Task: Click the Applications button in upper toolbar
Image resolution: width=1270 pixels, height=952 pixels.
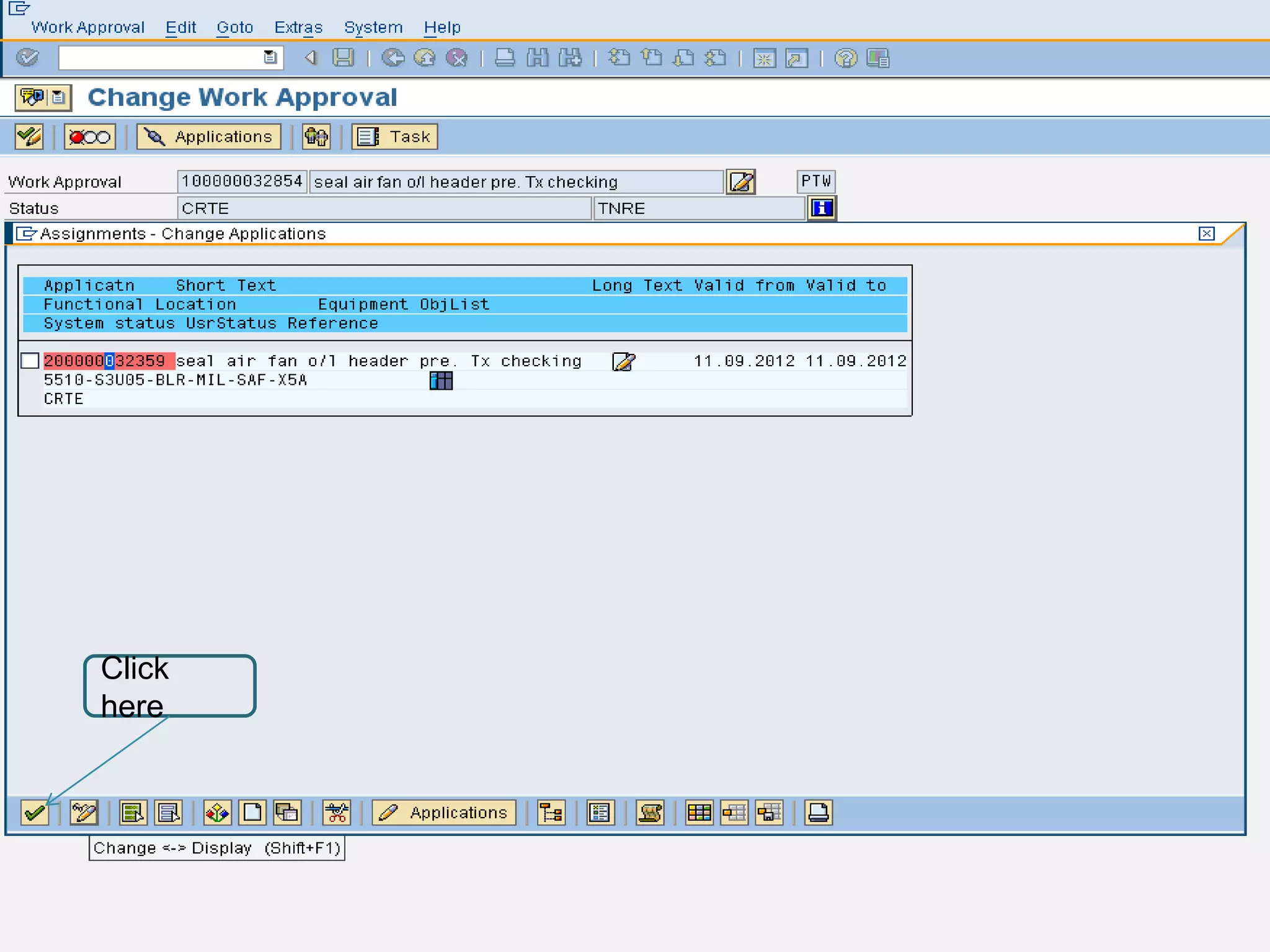Action: pyautogui.click(x=209, y=137)
